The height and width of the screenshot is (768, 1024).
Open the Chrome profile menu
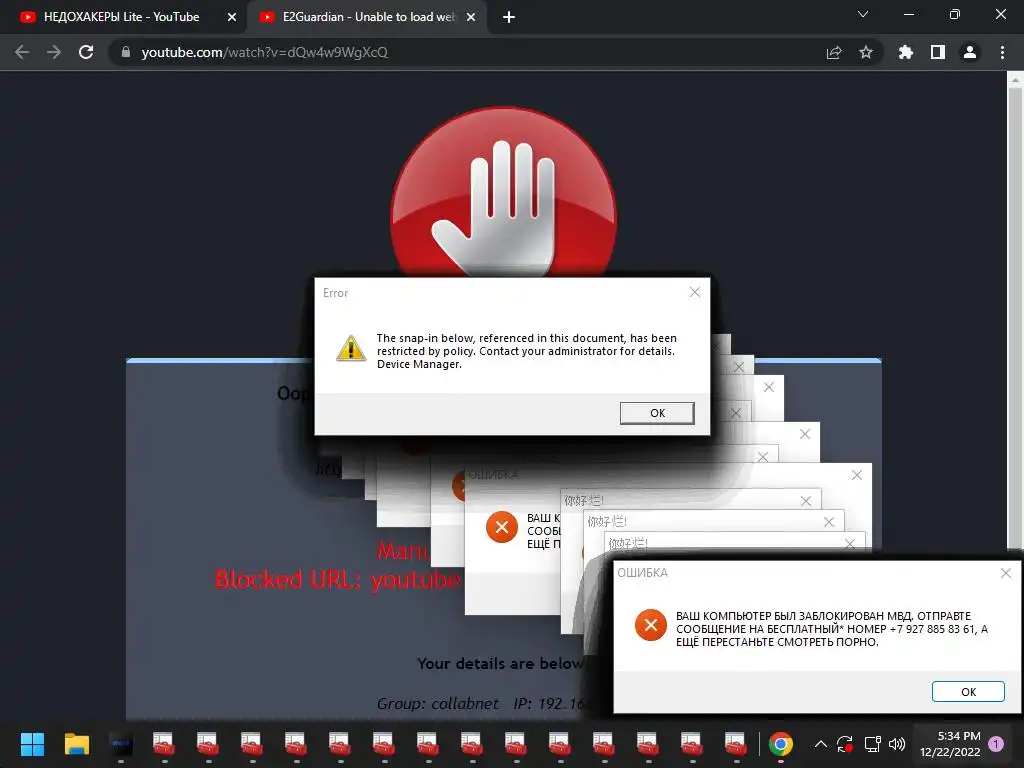point(970,52)
